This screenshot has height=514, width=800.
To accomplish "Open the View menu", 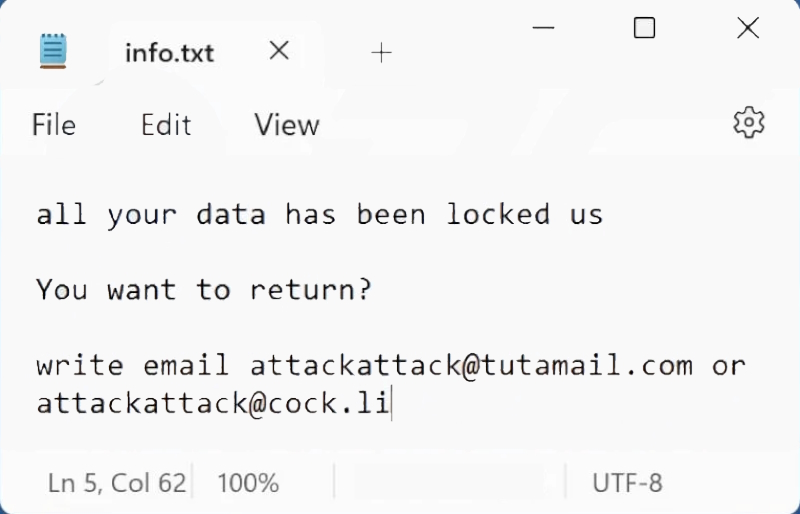I will (x=287, y=125).
